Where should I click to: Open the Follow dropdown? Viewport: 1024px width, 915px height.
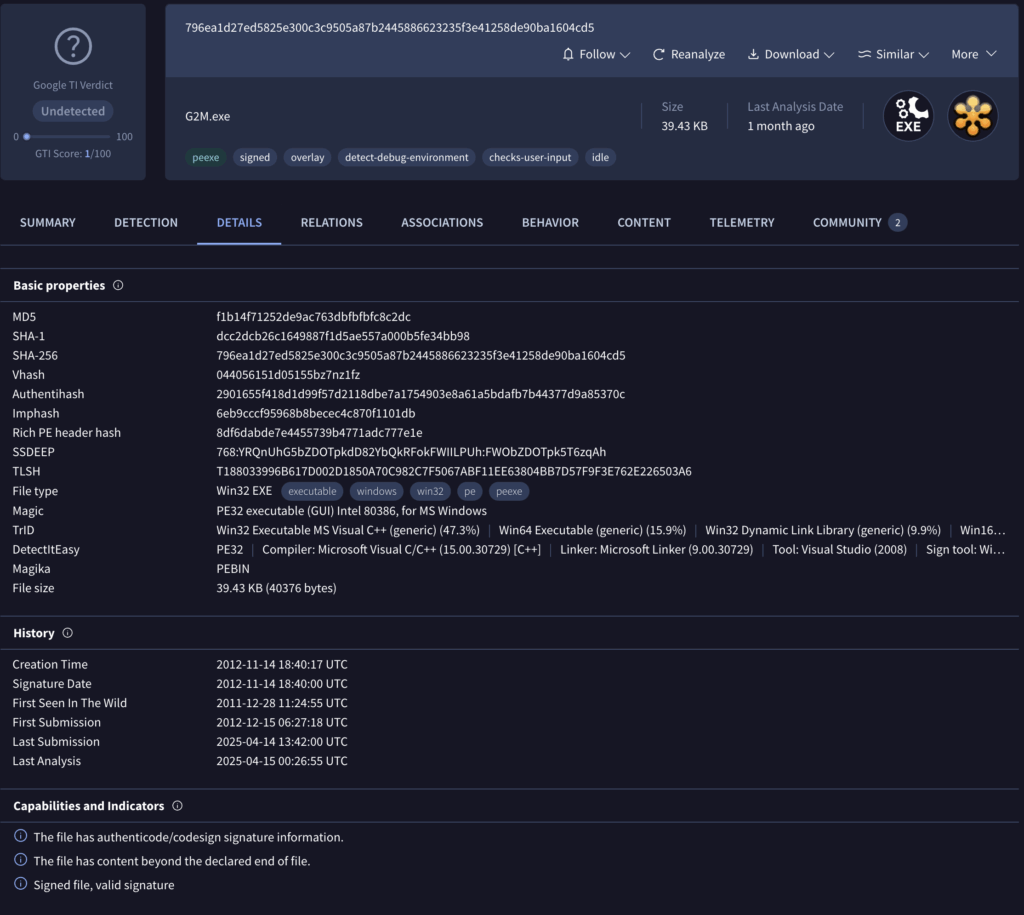coord(596,54)
